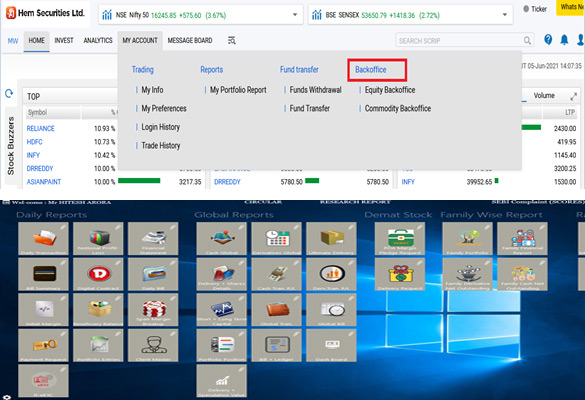Viewport: 585px width, 400px height.
Task: Open the Bill + Ledger tile
Action: [276, 345]
